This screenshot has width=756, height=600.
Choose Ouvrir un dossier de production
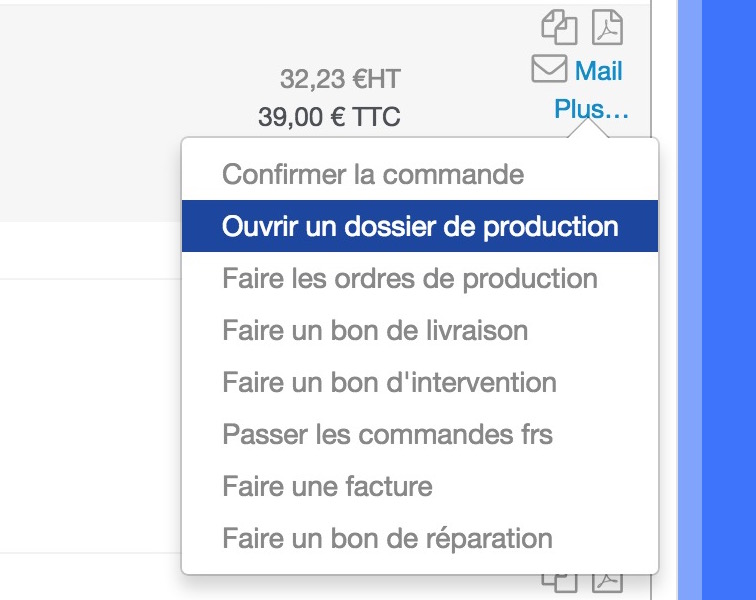(x=420, y=226)
